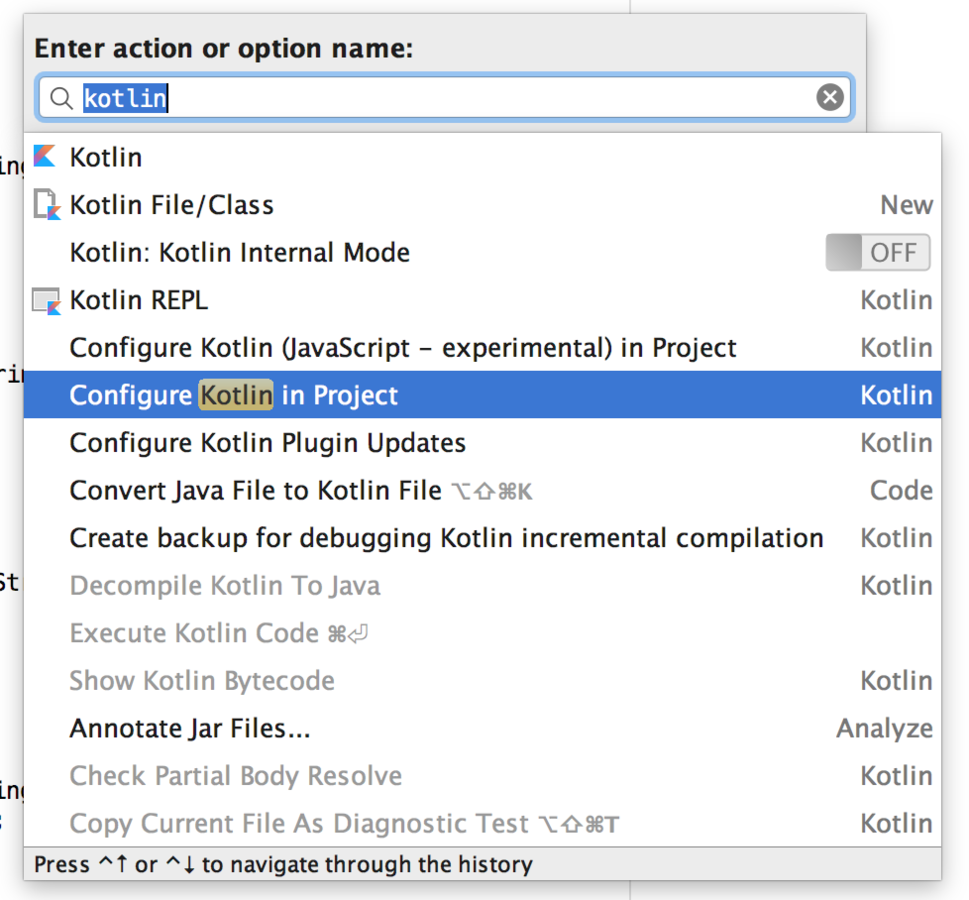Click the 'Enter action or option name:' heading
The image size is (969, 900).
click(224, 48)
